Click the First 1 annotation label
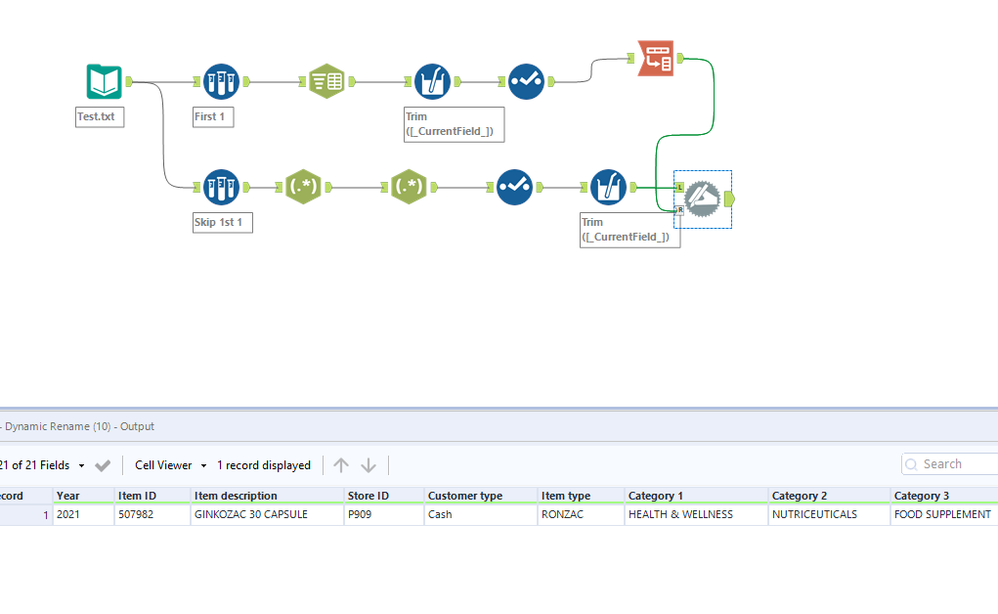This screenshot has width=998, height=614. [x=213, y=117]
